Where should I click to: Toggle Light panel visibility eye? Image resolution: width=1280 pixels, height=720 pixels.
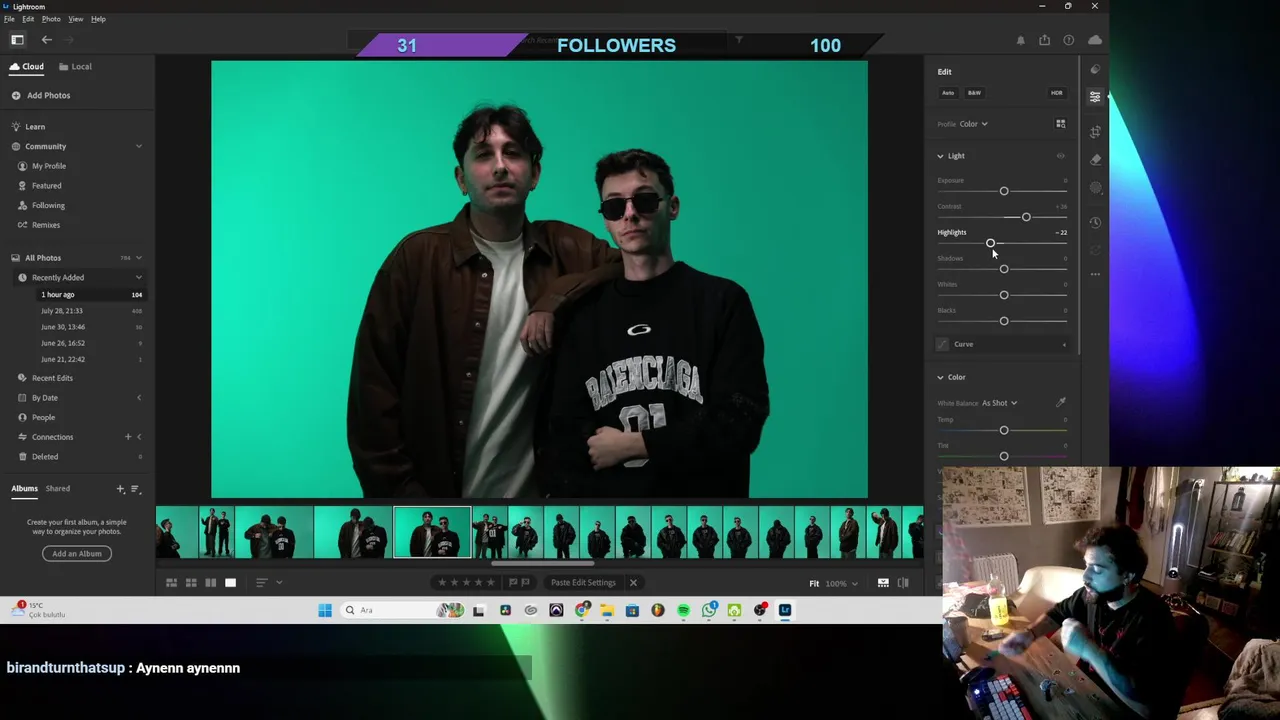pyautogui.click(x=1060, y=156)
